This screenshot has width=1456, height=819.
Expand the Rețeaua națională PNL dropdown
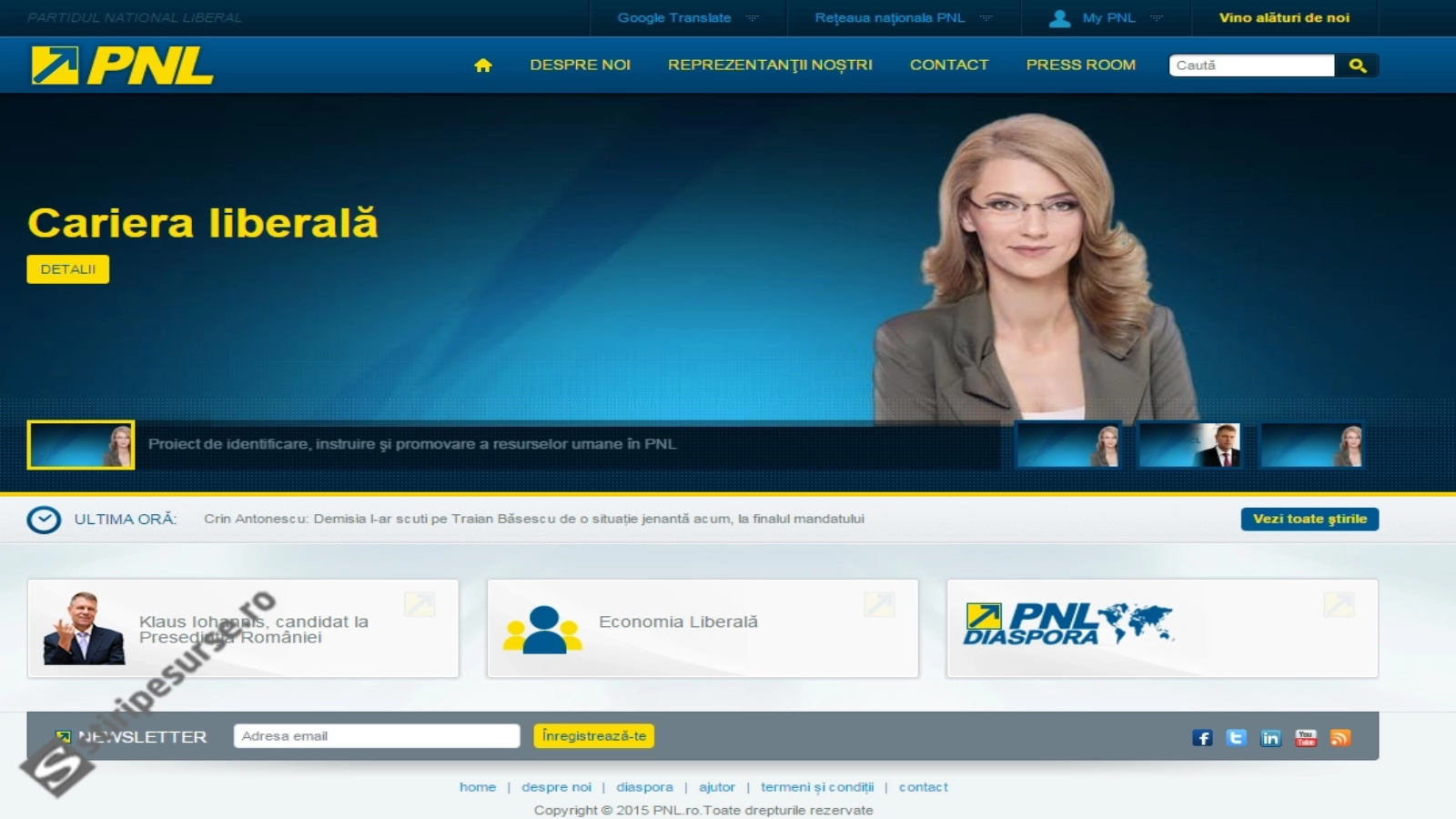903,18
